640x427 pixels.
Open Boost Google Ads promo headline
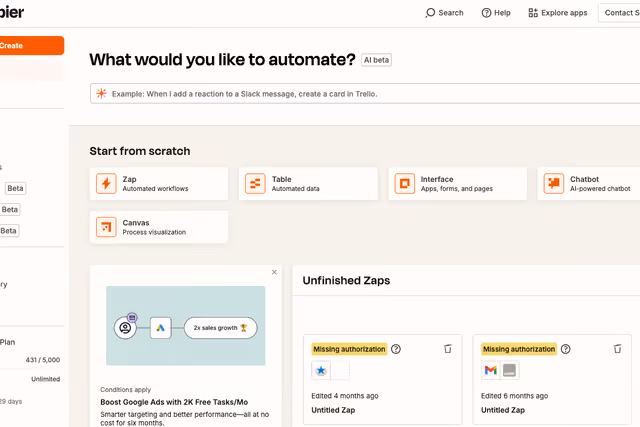[174, 402]
